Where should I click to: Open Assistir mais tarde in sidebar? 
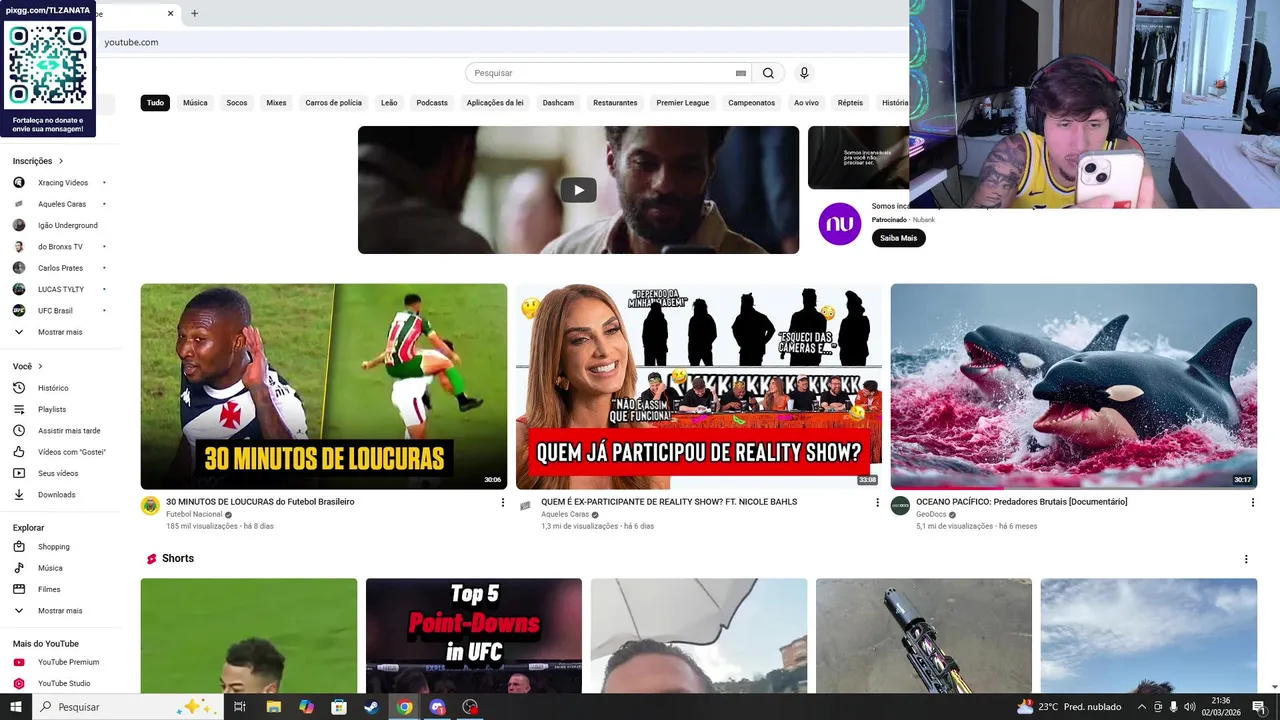(x=69, y=431)
